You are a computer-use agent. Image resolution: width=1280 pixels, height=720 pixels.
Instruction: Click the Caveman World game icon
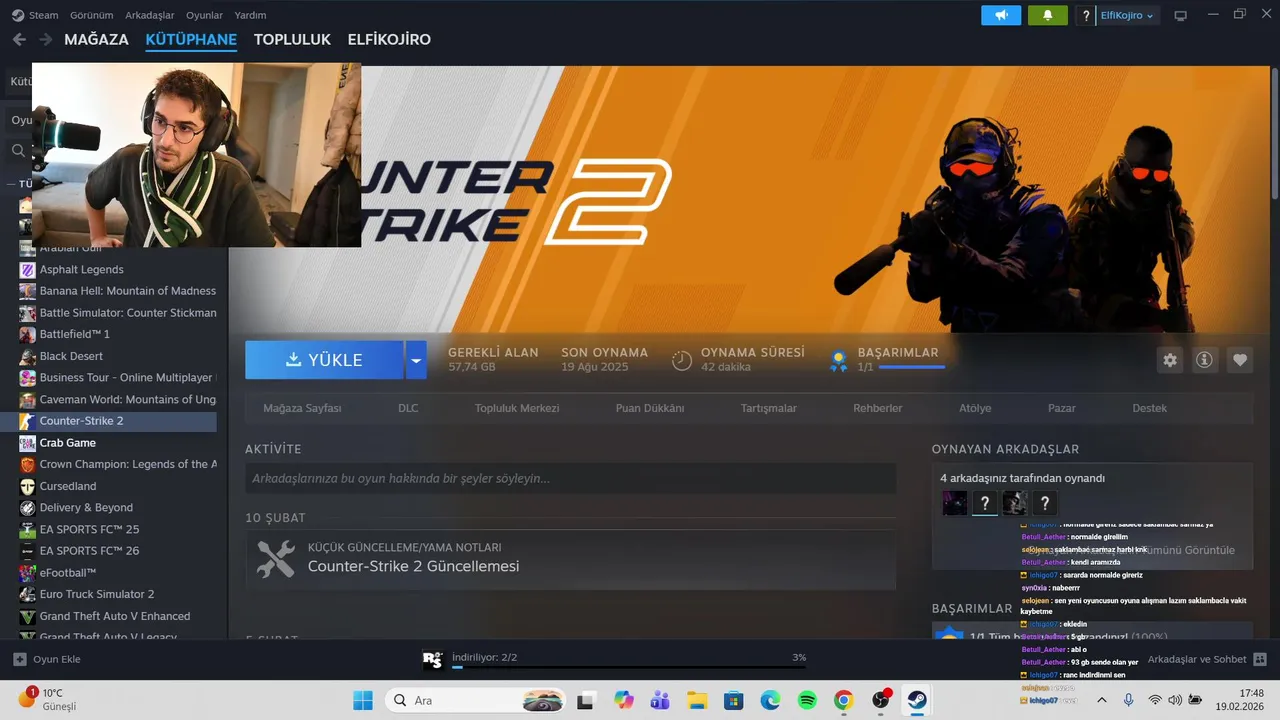(x=28, y=399)
